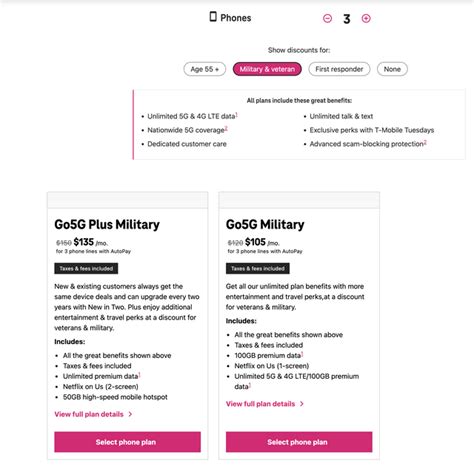Open footnote on Unlimited 5G & 4G LTE data
Image resolution: width=474 pixels, height=469 pixels.
[237, 114]
